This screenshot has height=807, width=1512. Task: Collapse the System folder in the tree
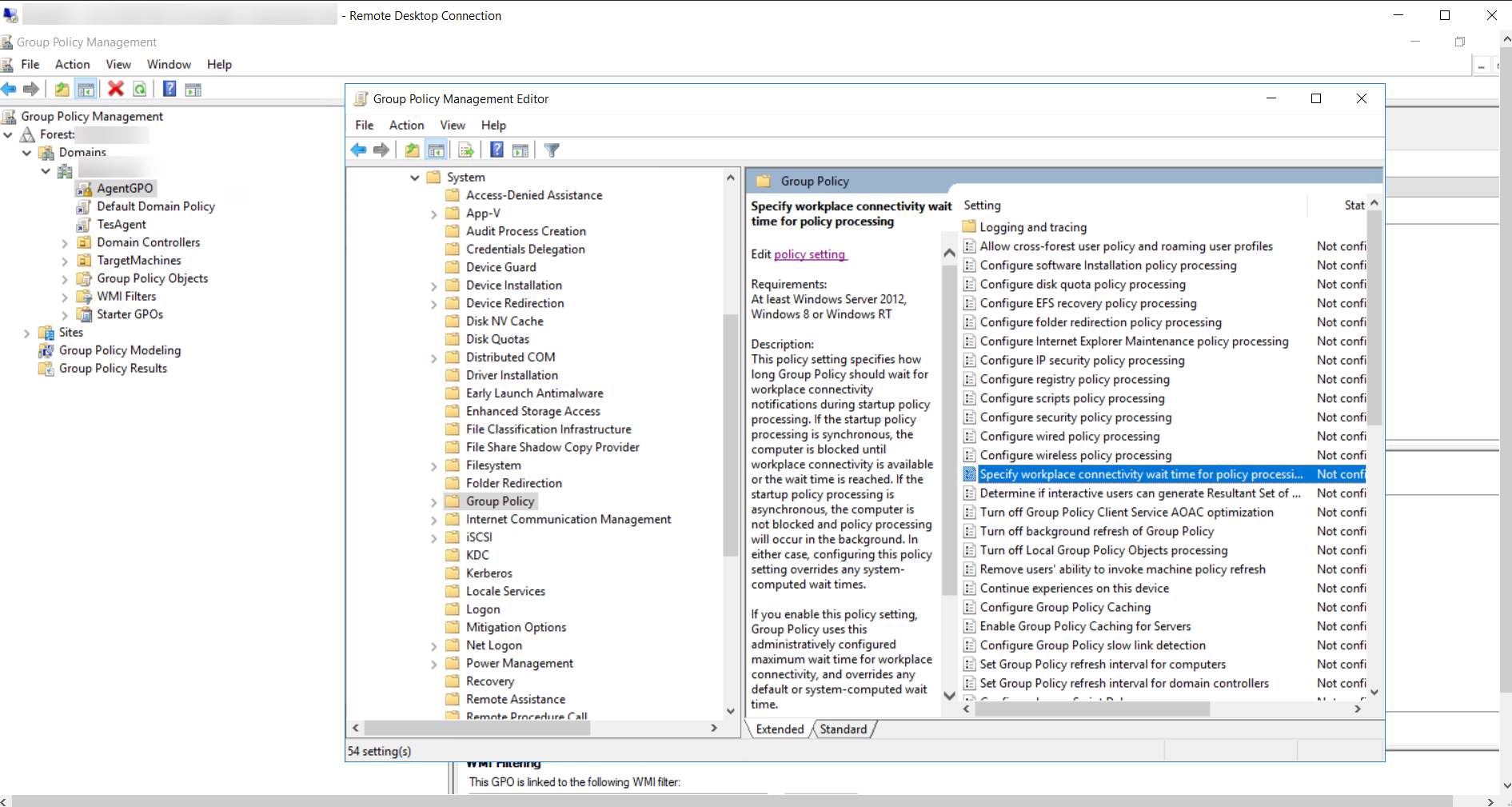[415, 178]
